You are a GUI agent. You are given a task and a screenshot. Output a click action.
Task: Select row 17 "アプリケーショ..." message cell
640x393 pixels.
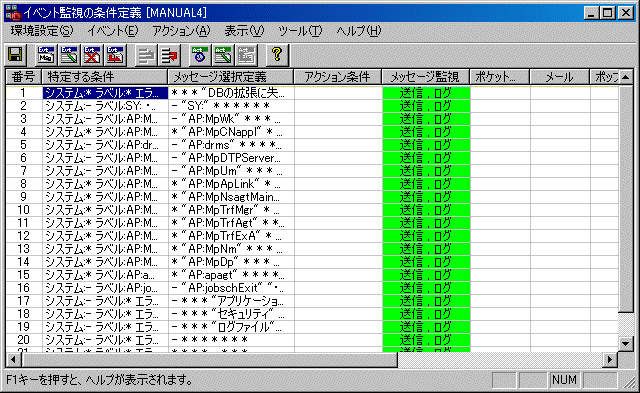(231, 301)
